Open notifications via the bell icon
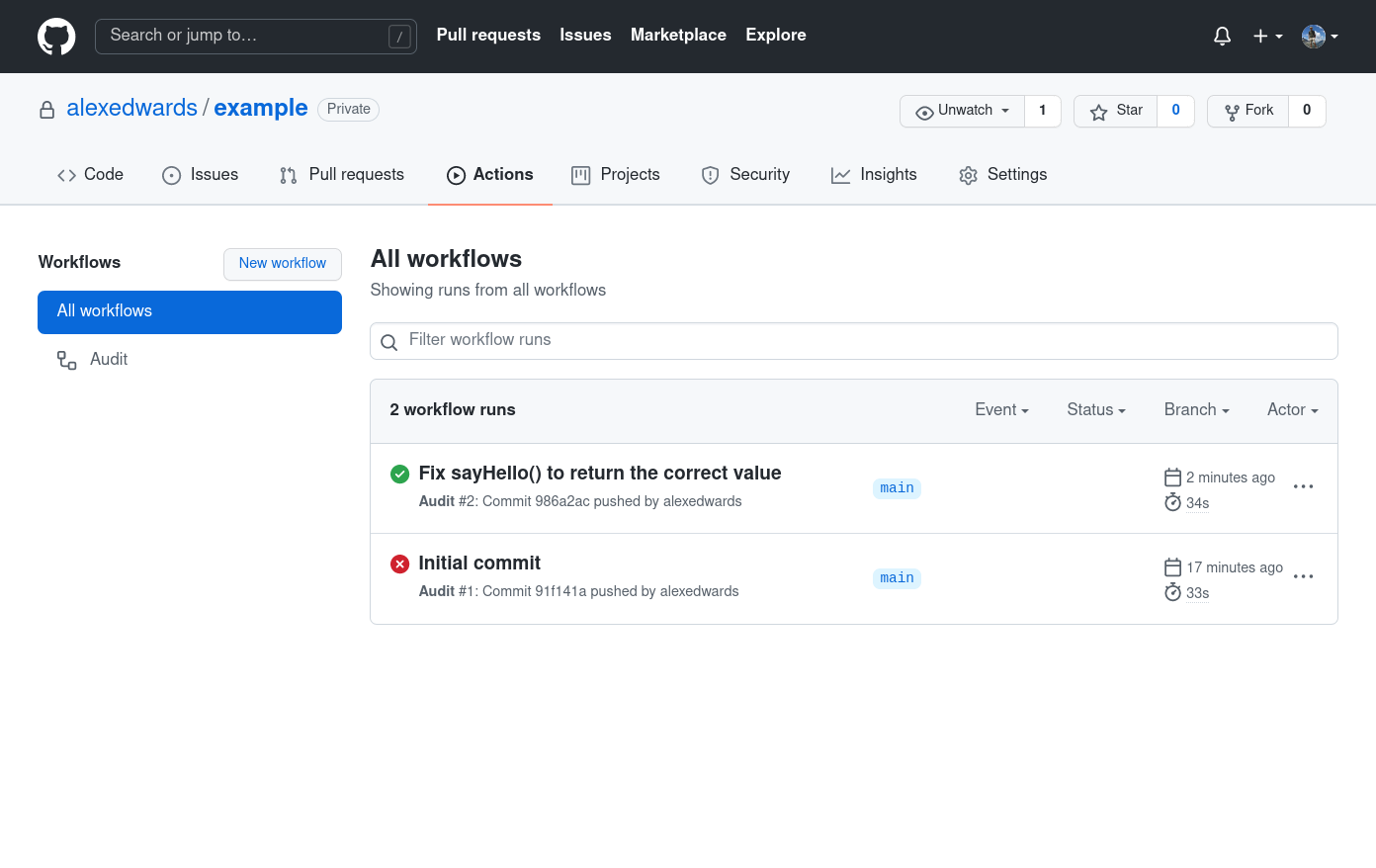Image resolution: width=1376 pixels, height=868 pixels. pos(1222,36)
